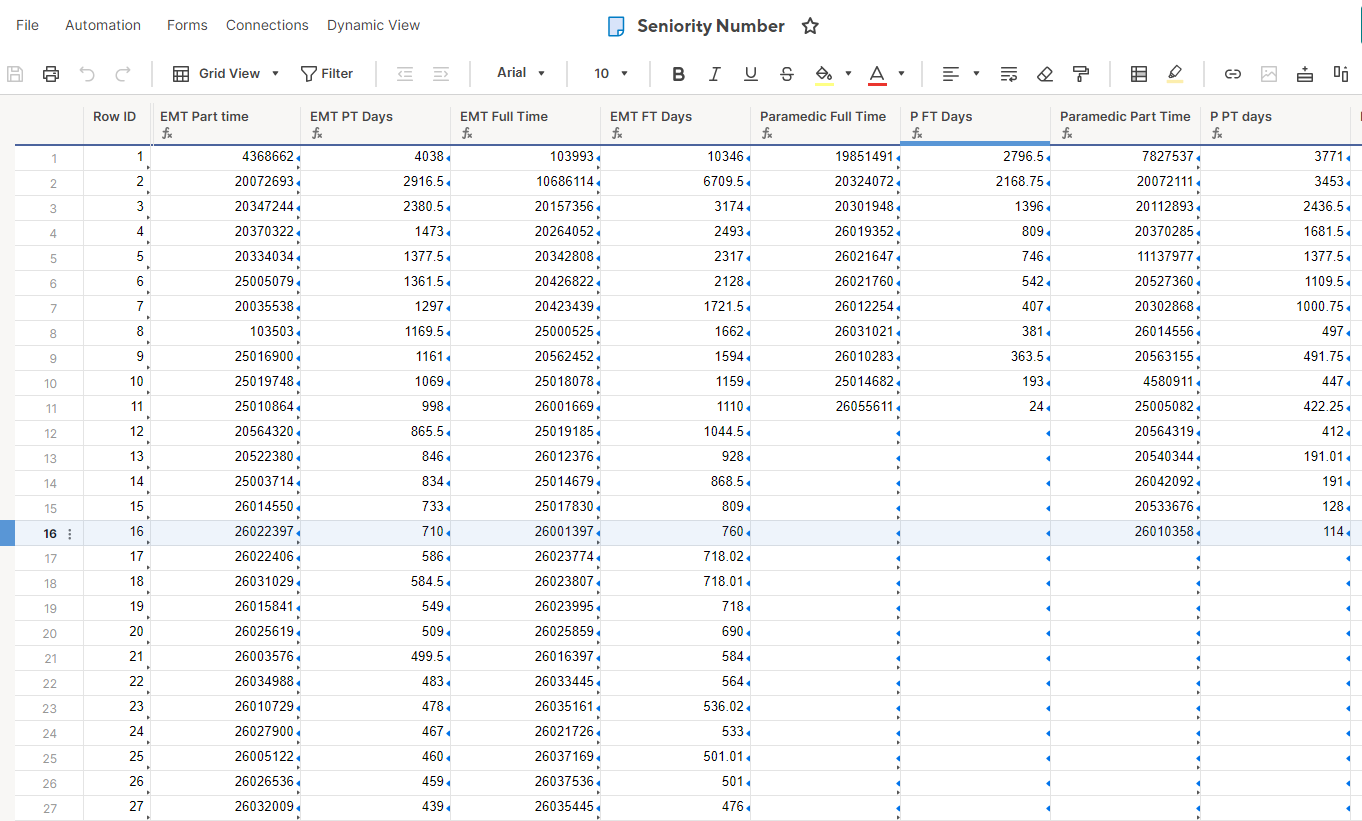Click cell containing 718.02
Viewport: 1362px width, 821px height.
point(676,557)
